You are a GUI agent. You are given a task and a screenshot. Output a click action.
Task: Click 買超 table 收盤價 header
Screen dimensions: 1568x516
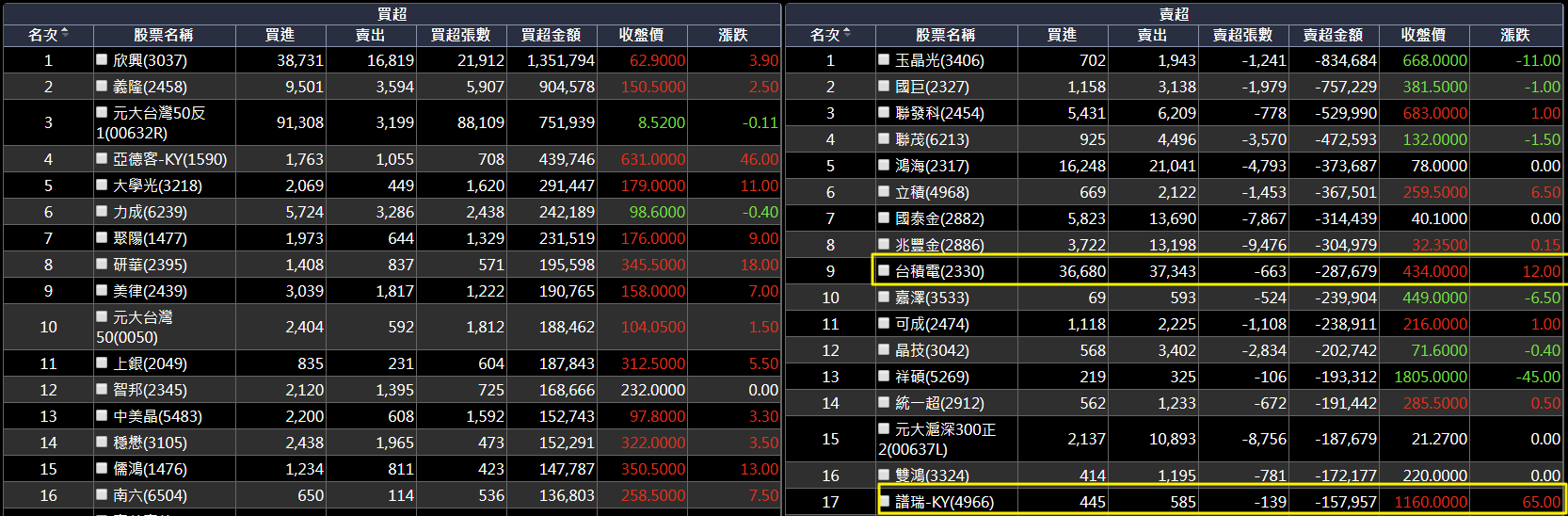click(x=642, y=35)
